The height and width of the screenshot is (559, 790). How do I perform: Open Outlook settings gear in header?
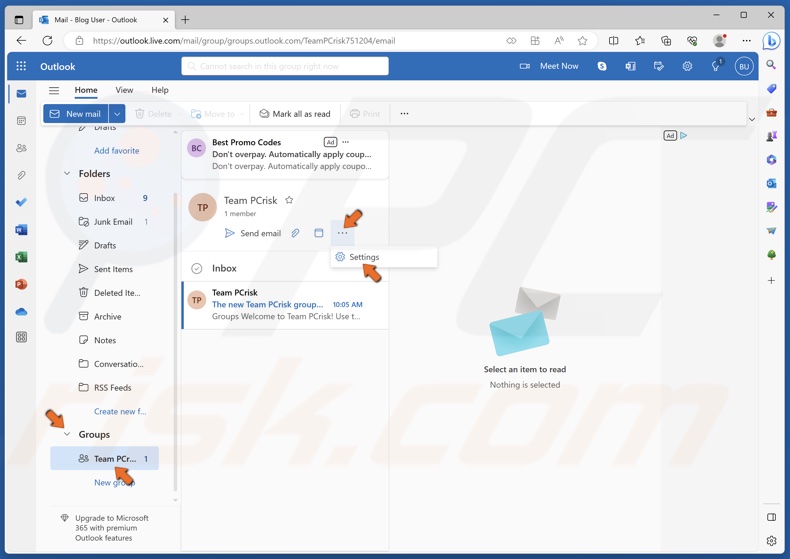point(687,66)
